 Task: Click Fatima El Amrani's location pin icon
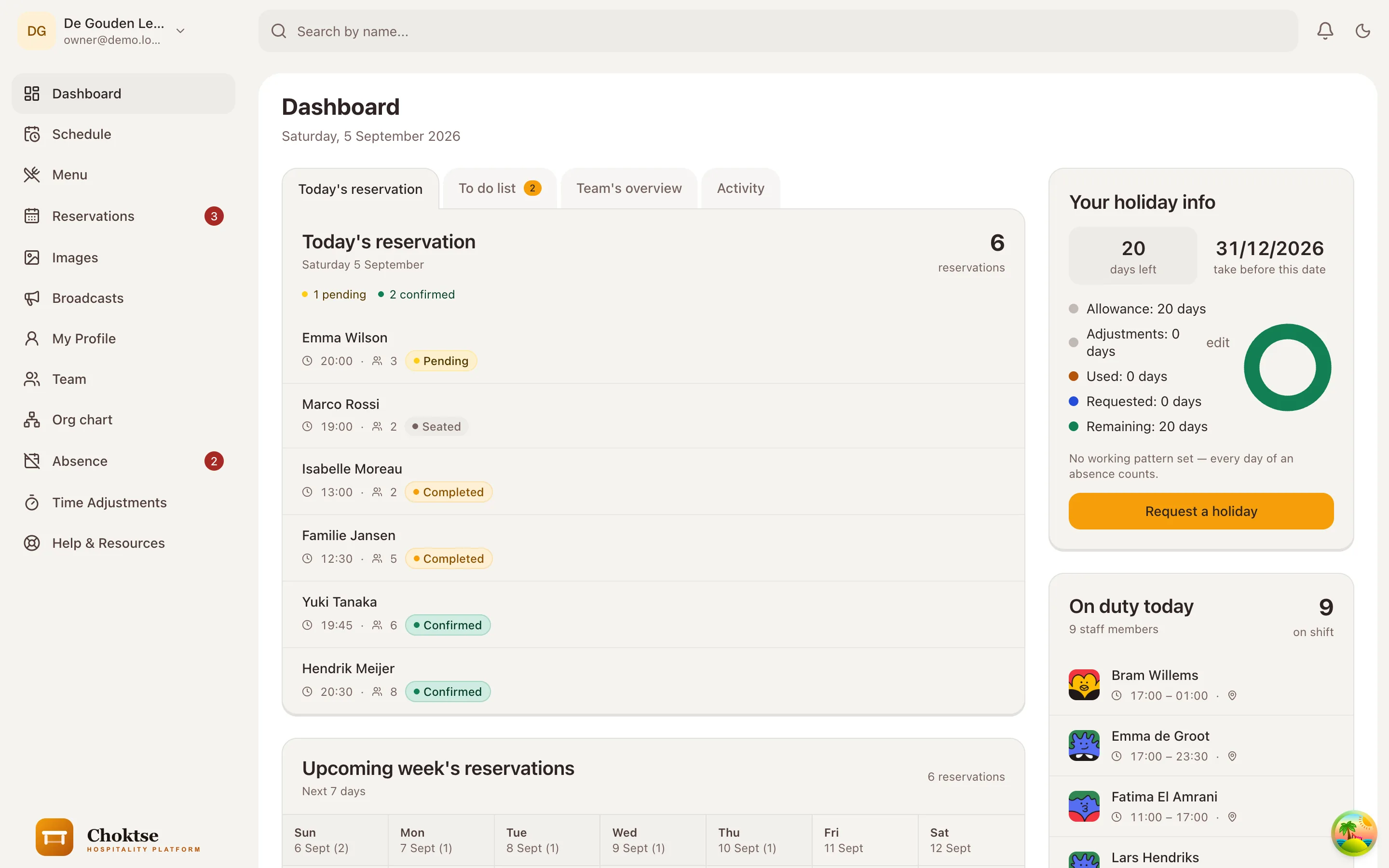pos(1232,817)
